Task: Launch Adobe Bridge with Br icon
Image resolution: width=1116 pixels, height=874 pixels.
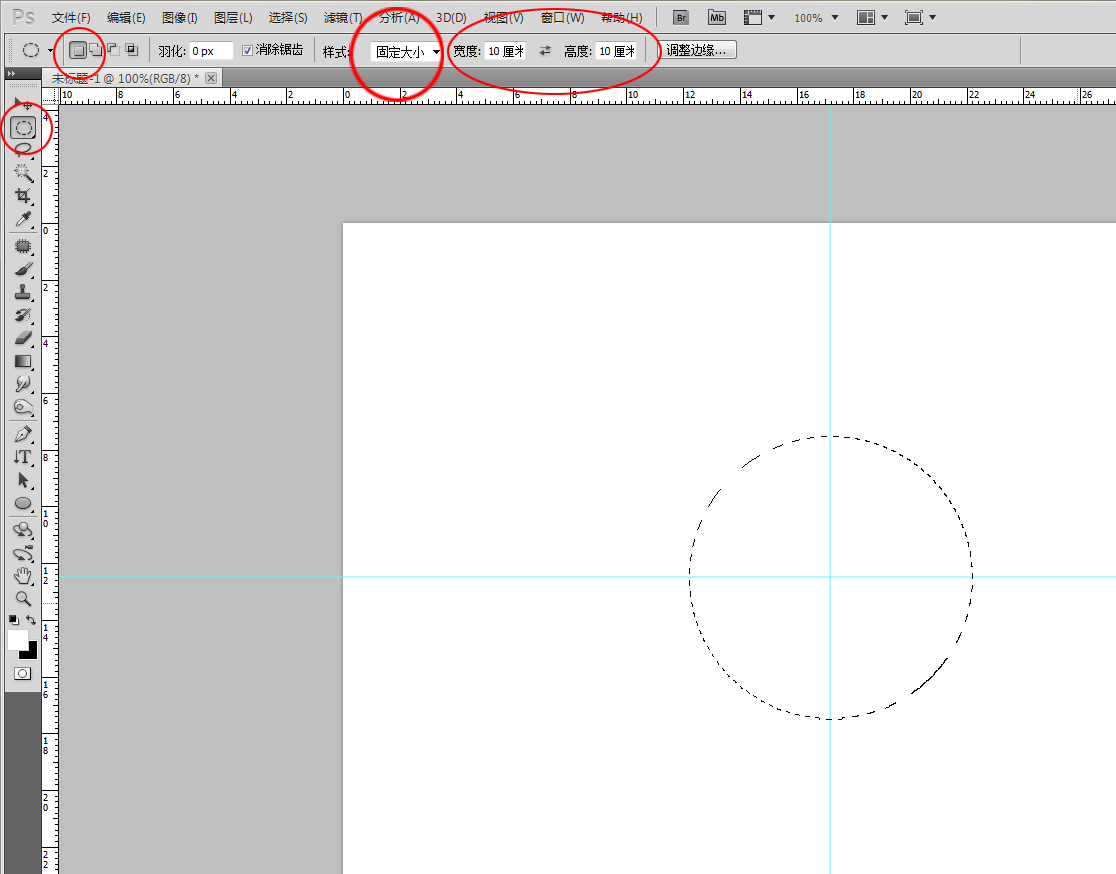Action: click(x=681, y=18)
